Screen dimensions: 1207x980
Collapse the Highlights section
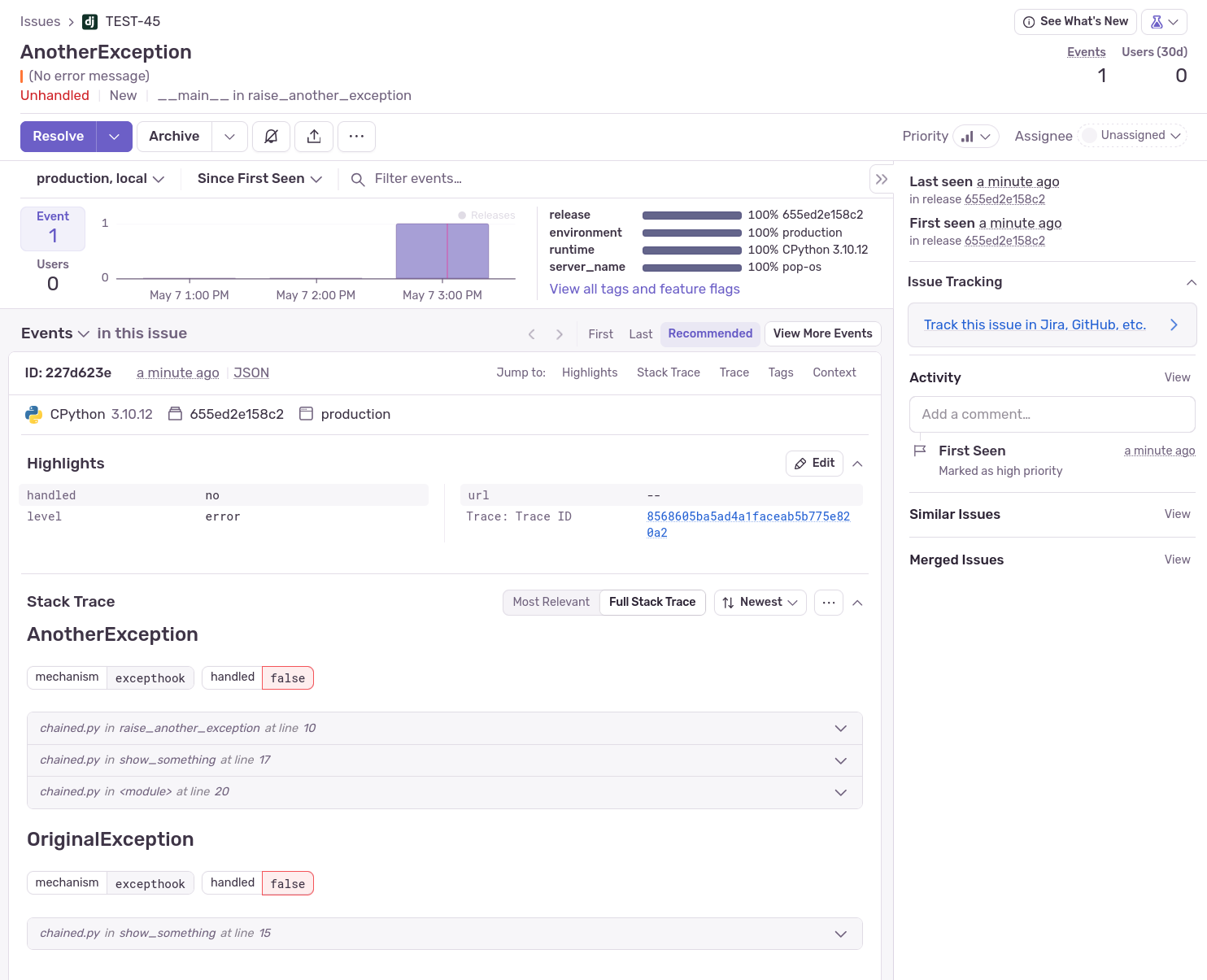click(857, 464)
